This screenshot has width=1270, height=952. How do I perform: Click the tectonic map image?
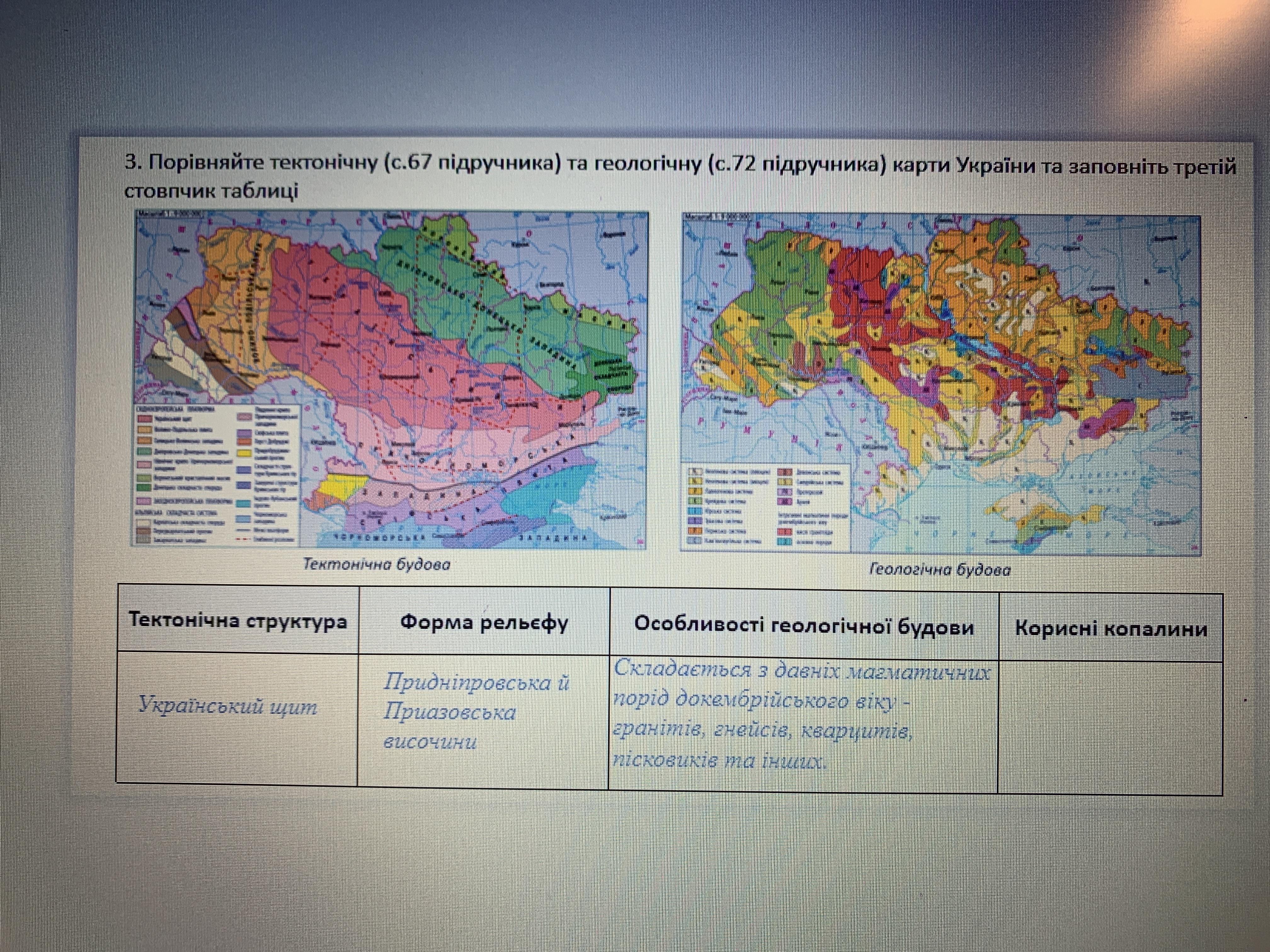[390, 379]
